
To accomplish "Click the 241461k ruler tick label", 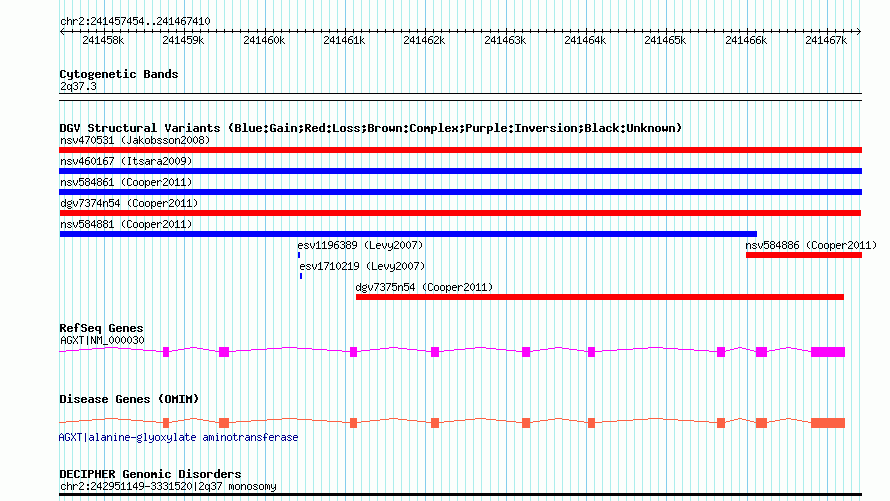I will click(x=344, y=40).
